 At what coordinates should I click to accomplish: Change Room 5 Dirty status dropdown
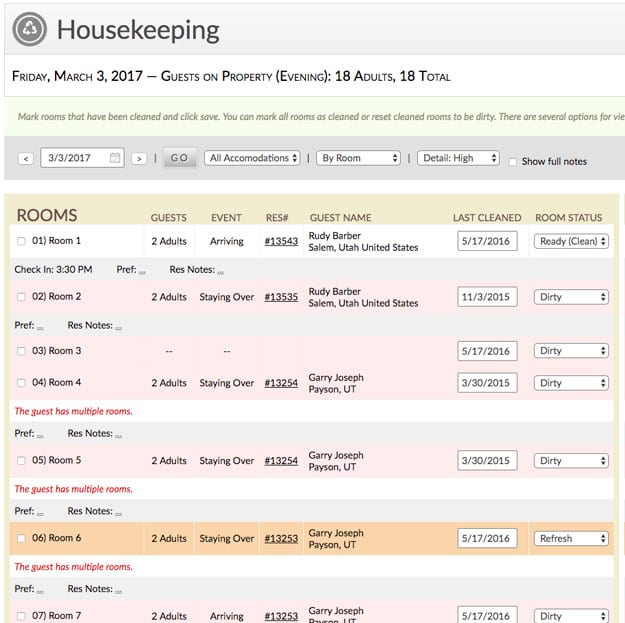tap(571, 460)
